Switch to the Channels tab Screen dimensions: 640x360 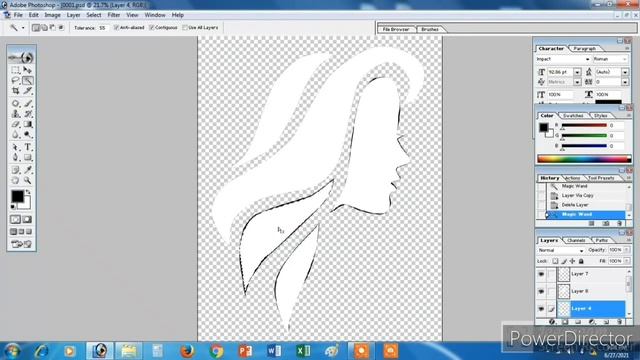coord(576,240)
